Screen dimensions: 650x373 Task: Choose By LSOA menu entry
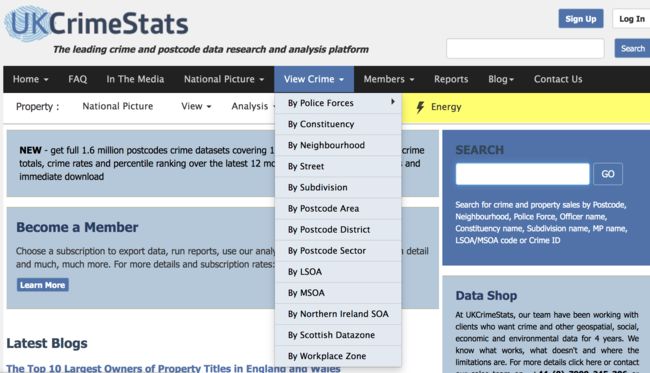pyautogui.click(x=338, y=272)
